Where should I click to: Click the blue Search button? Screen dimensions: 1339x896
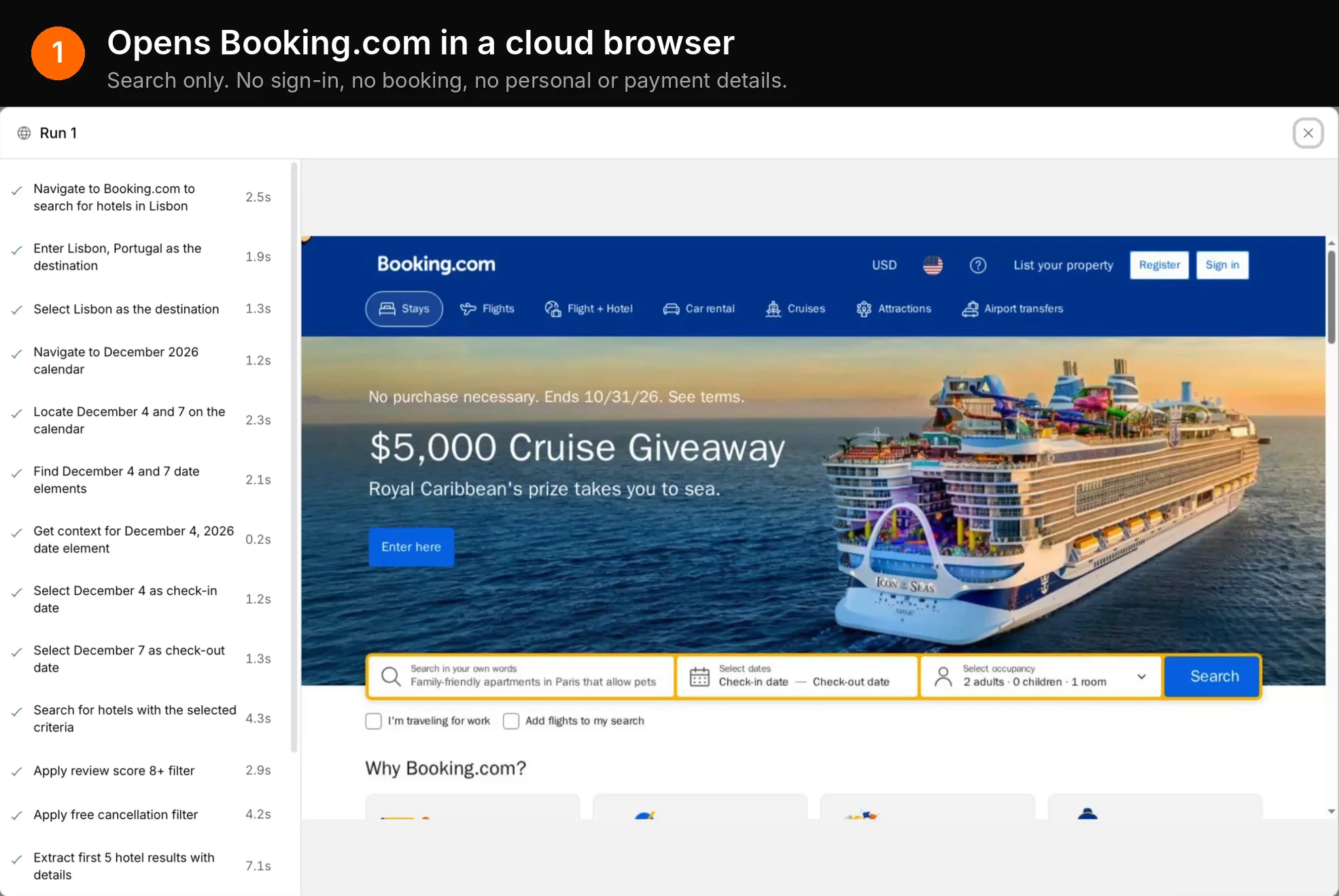[1213, 676]
